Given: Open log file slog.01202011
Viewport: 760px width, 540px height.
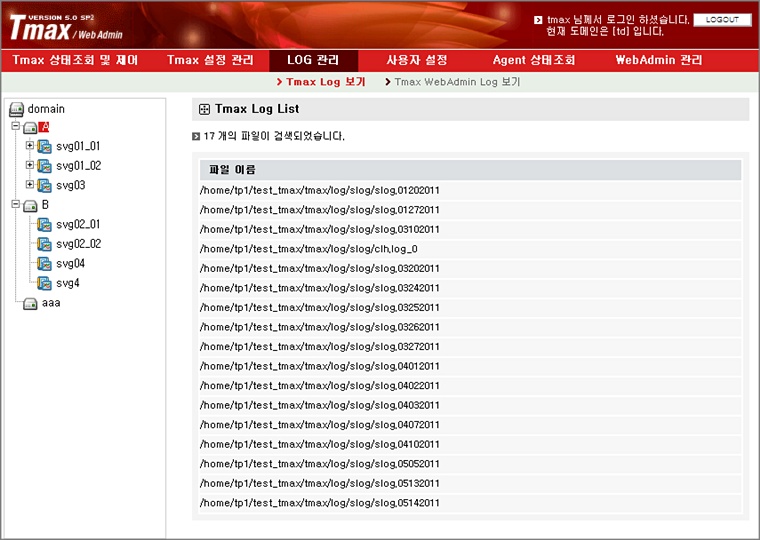Looking at the screenshot, I should [320, 191].
